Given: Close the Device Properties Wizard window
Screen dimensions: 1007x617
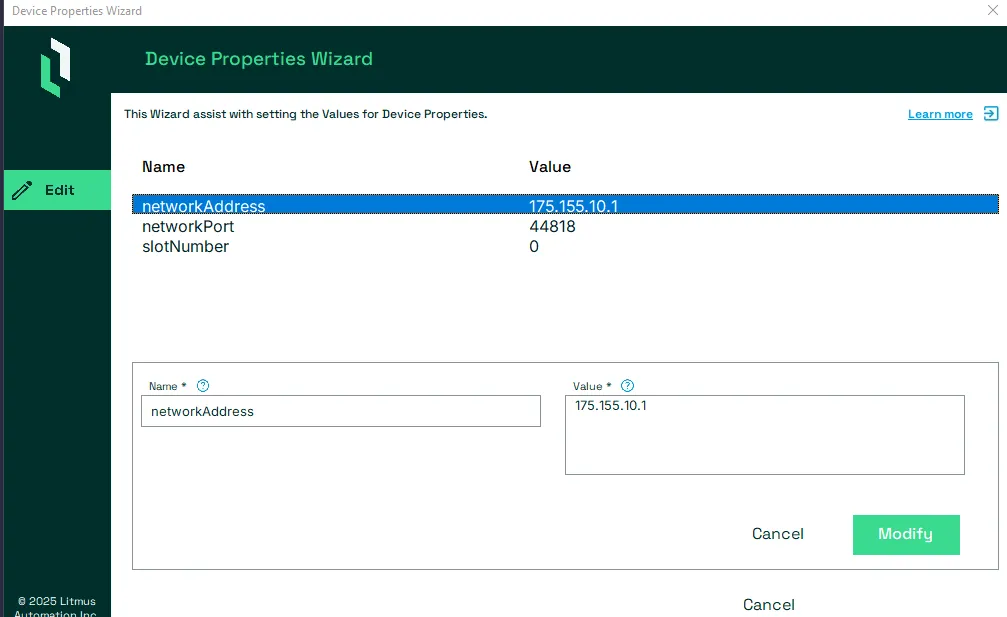Looking at the screenshot, I should point(992,10).
